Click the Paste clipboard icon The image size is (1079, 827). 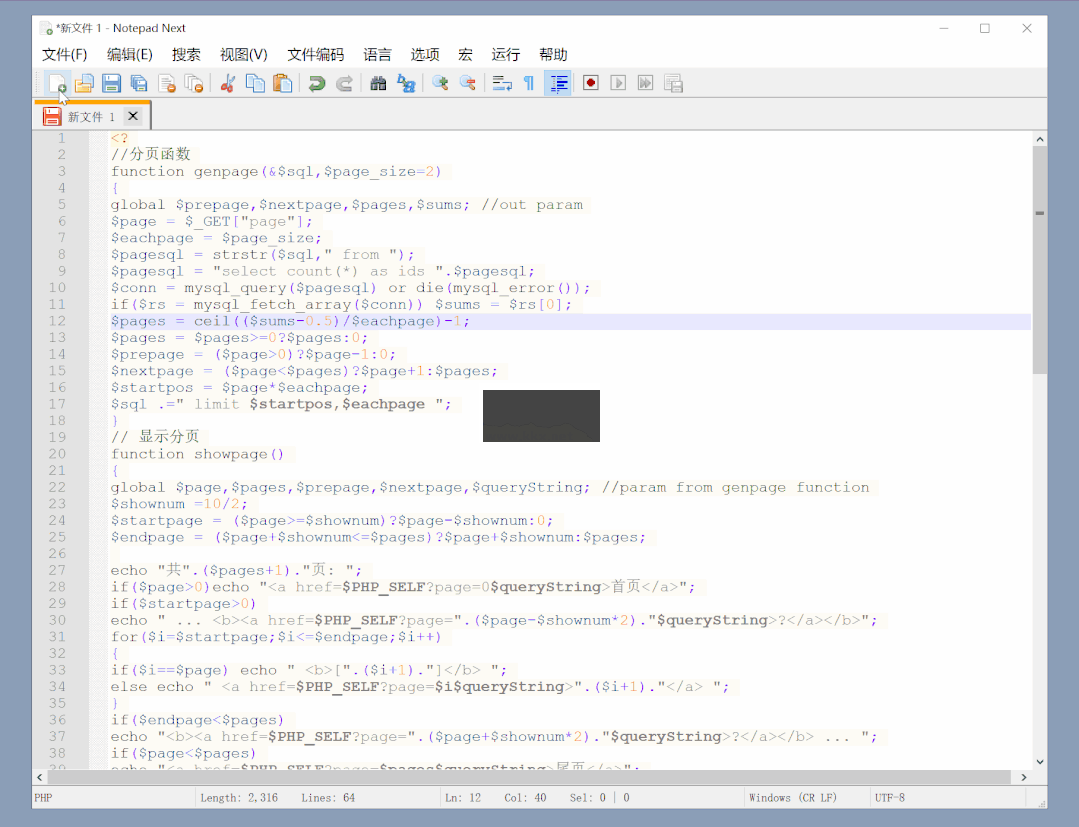click(283, 84)
